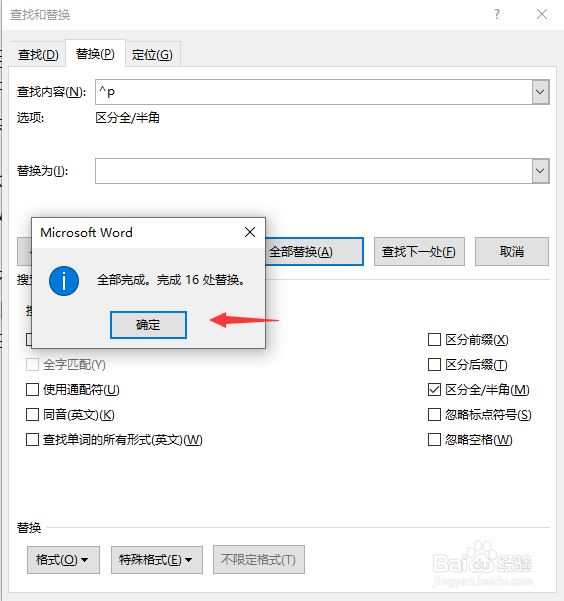564x601 pixels.
Task: Click the 查找内容 input field
Action: (314, 92)
